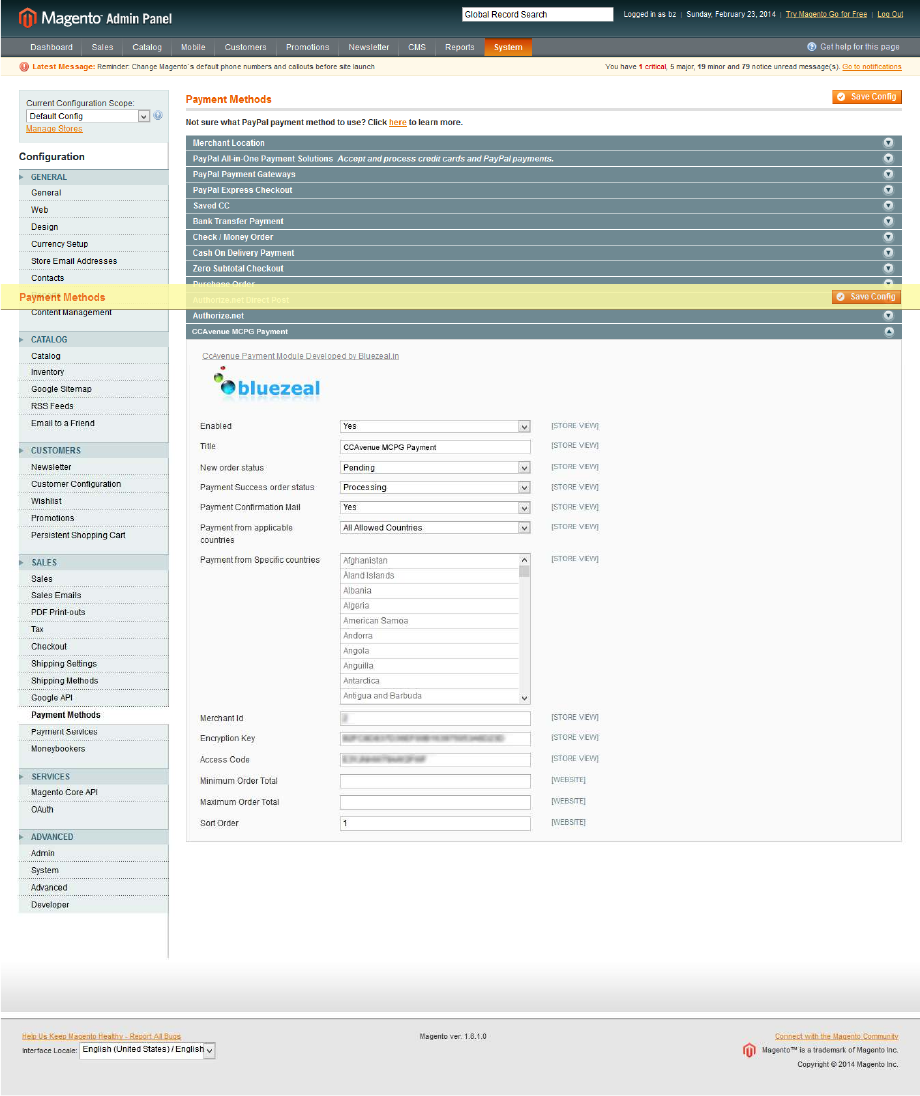Viewport: 920px width, 1096px height.
Task: Open the Enabled dropdown
Action: coord(435,426)
